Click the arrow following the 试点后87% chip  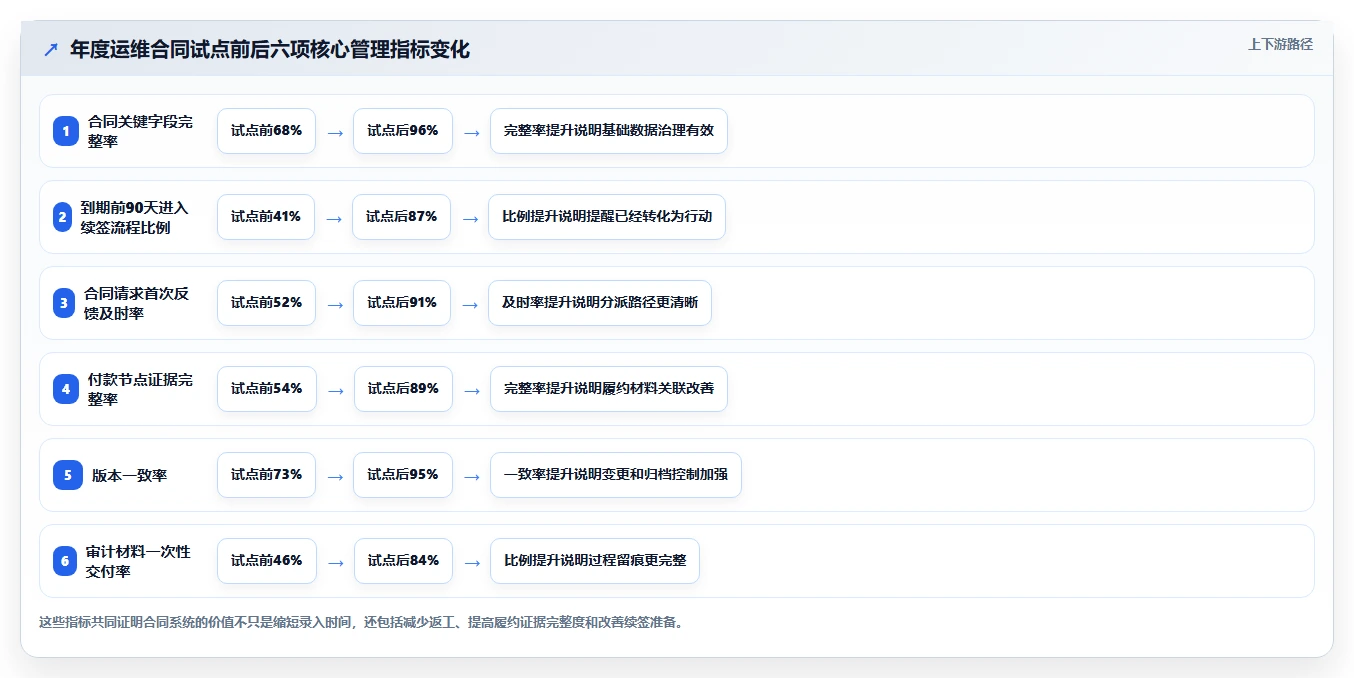point(470,219)
